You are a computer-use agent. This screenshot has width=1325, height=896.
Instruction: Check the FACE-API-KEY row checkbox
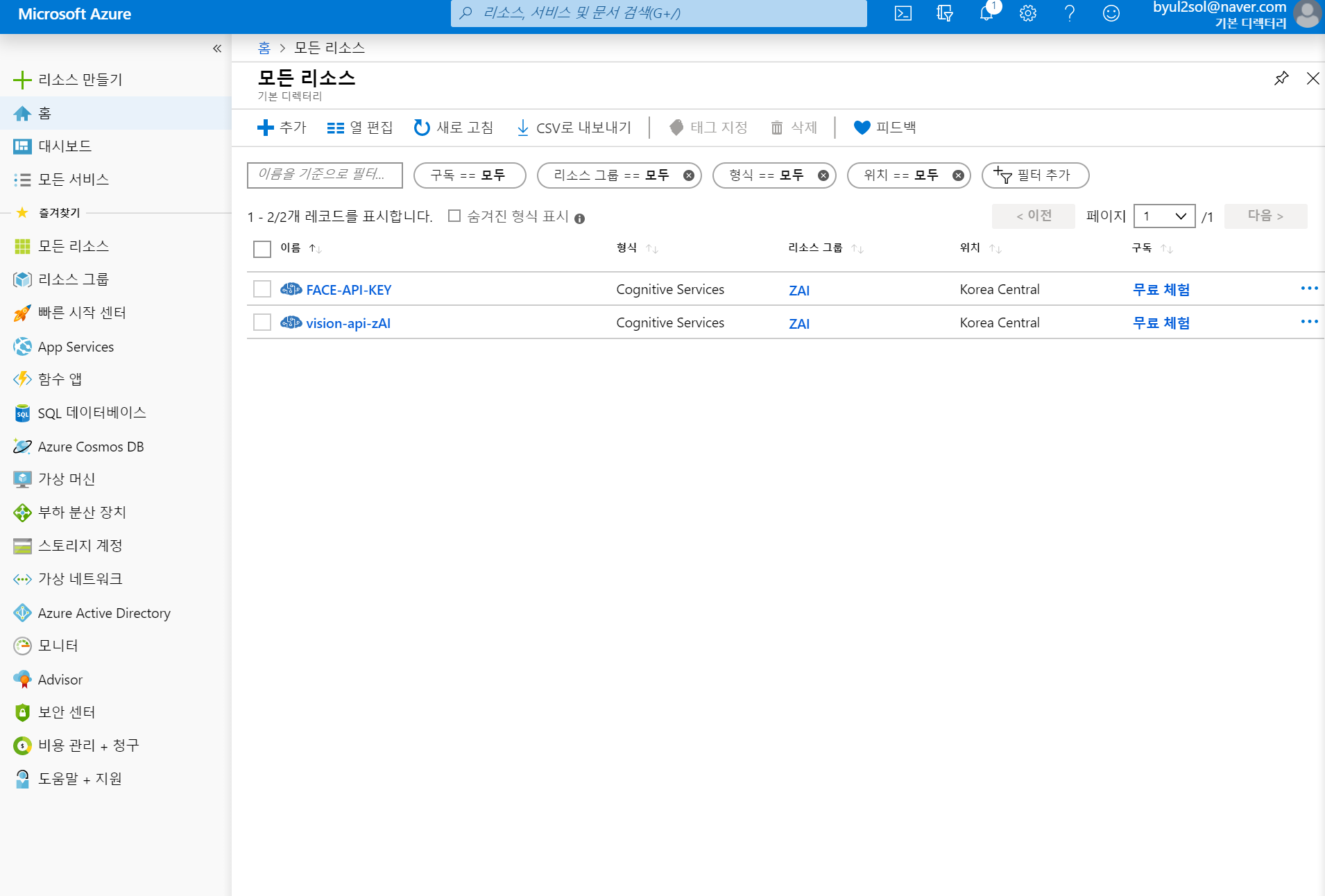coord(262,288)
